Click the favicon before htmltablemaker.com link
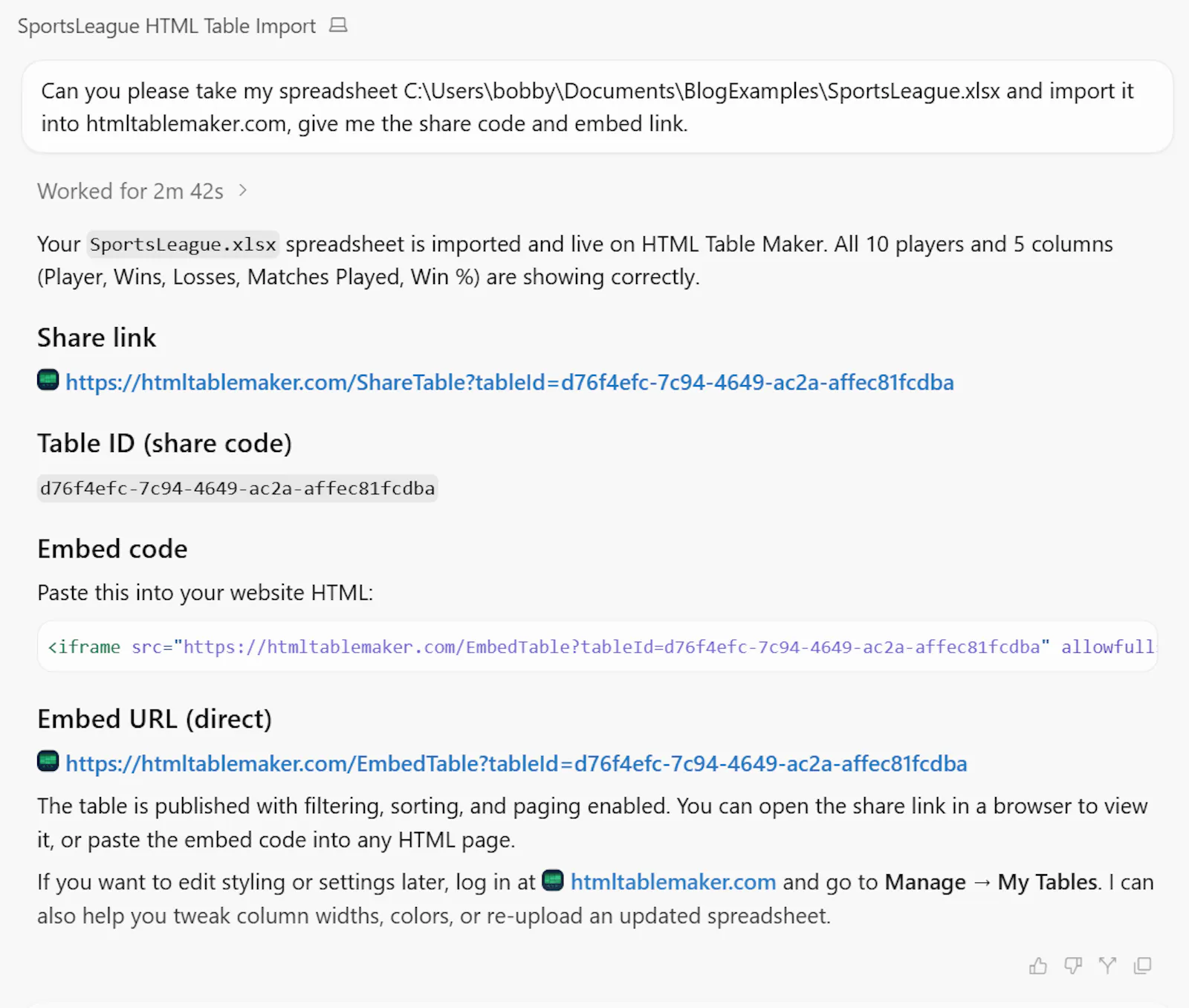 point(553,880)
